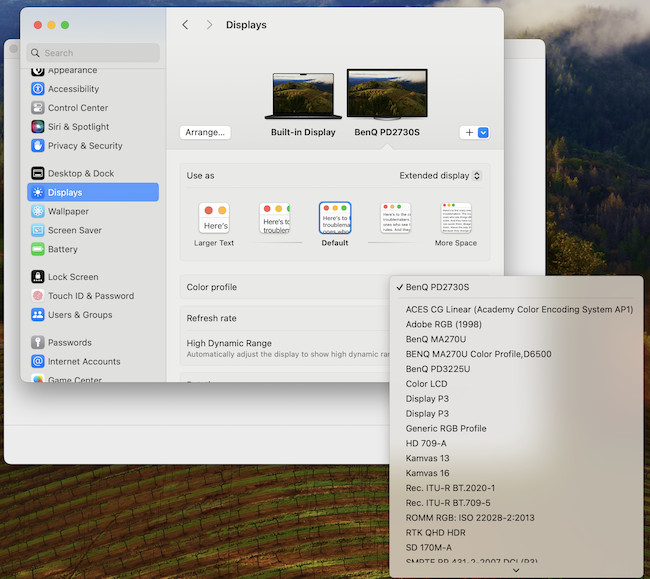Click the Lock Screen icon
The height and width of the screenshot is (579, 650).
pyautogui.click(x=38, y=277)
